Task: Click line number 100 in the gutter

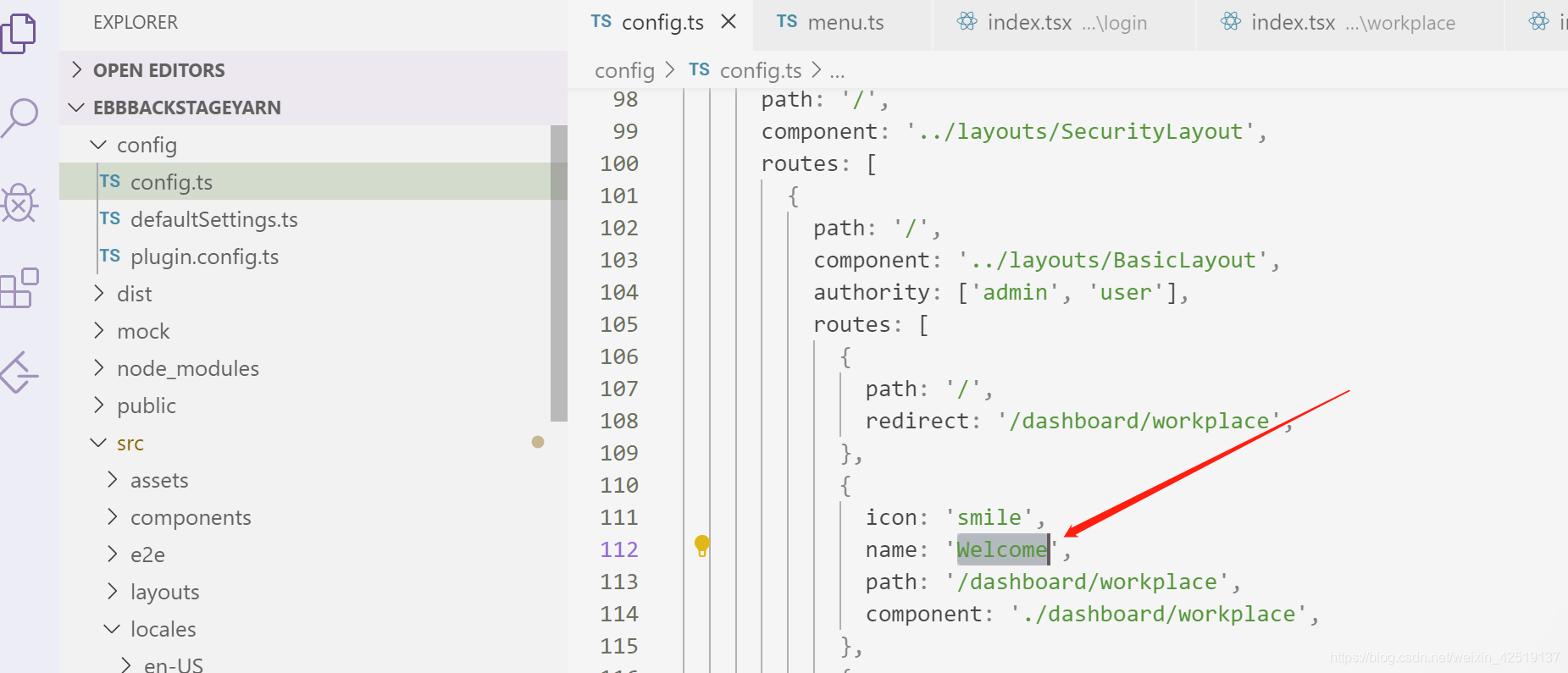Action: click(x=619, y=163)
